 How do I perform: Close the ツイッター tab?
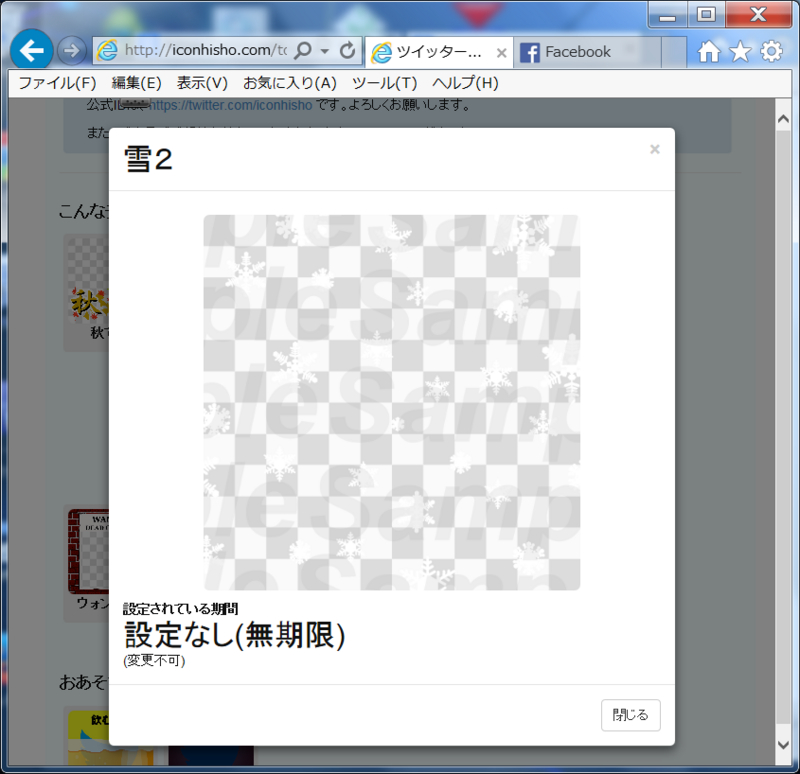pyautogui.click(x=502, y=53)
